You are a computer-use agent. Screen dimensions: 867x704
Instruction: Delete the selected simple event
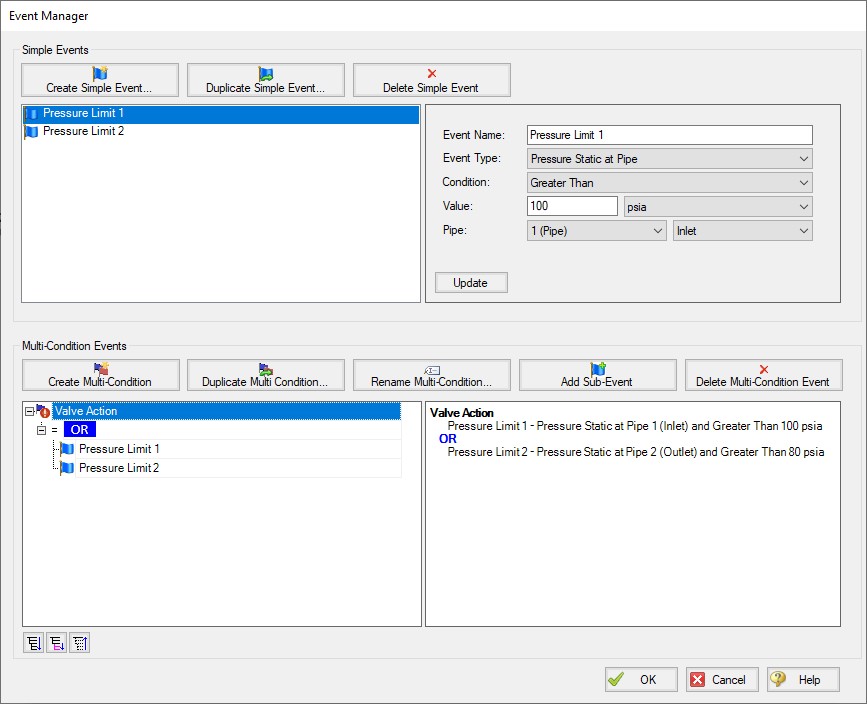click(431, 80)
